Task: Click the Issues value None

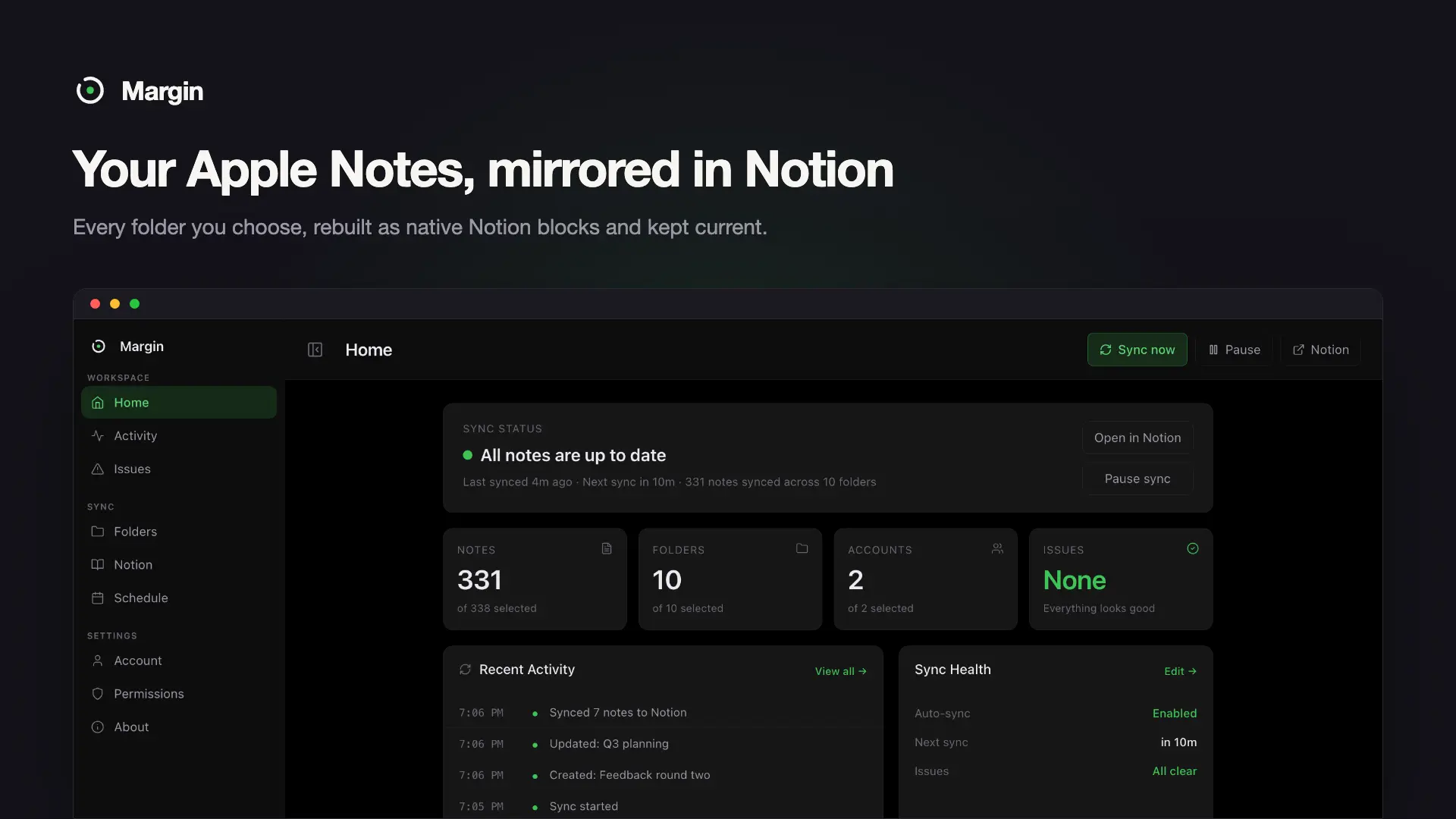Action: tap(1075, 580)
